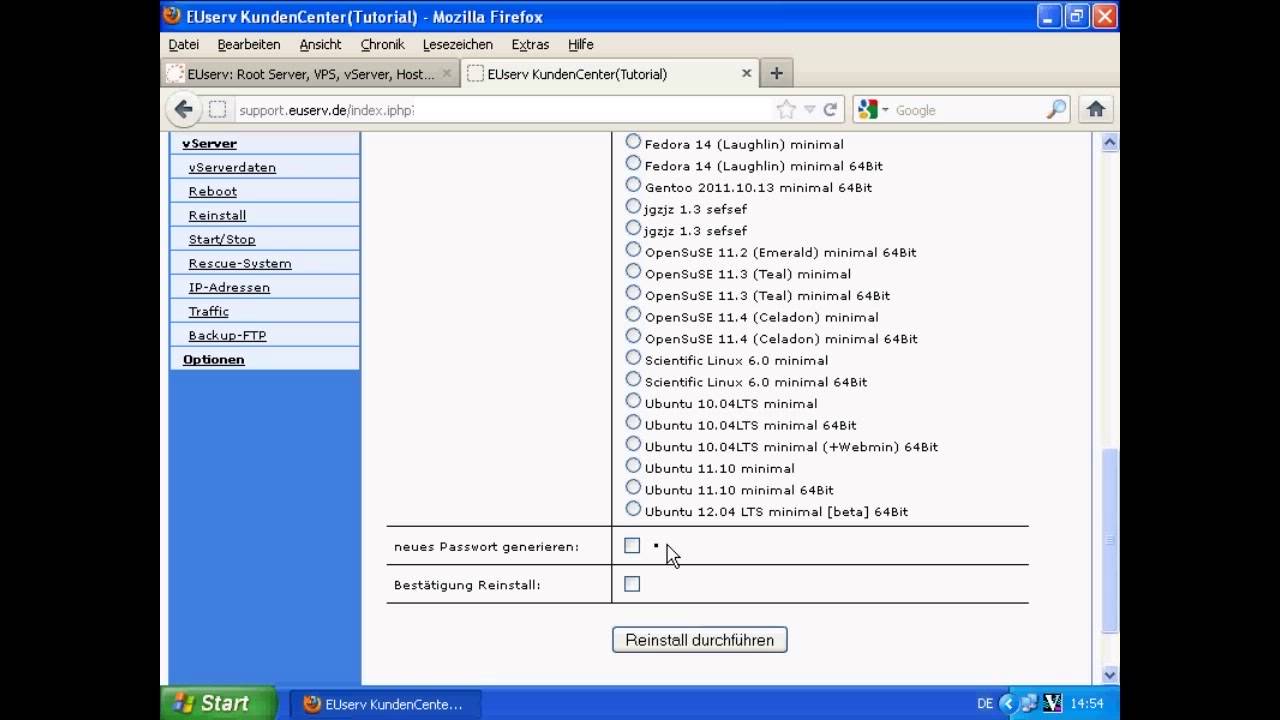The height and width of the screenshot is (720, 1280).
Task: Click the search magnifier icon
Action: (1056, 110)
